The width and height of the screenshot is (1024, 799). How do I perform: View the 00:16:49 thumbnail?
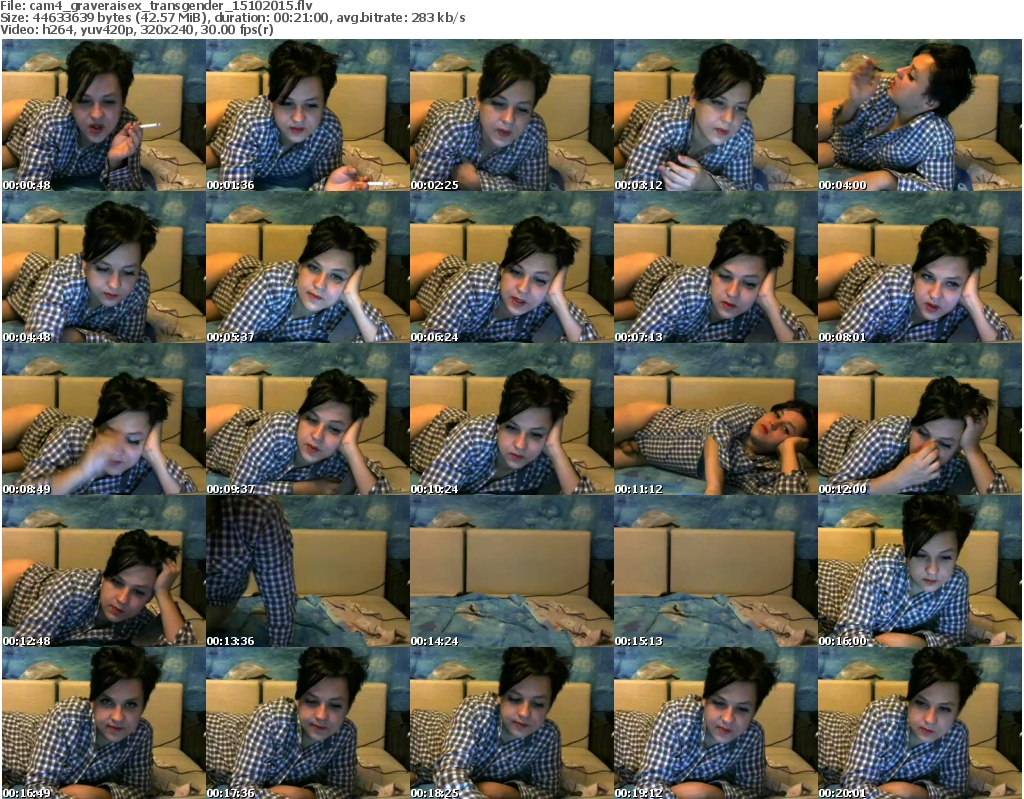[103, 723]
